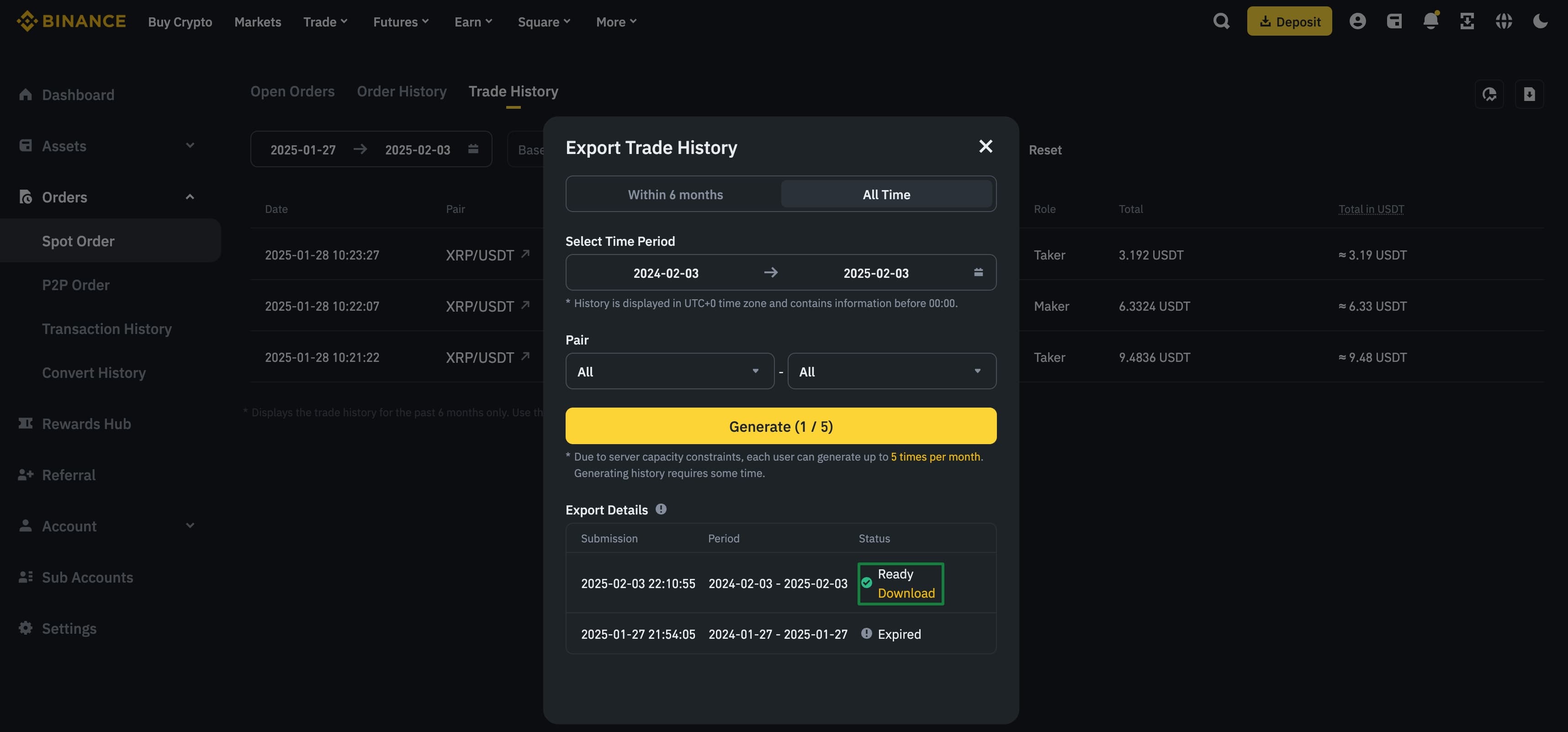Close the Export Trade History dialog

tap(985, 146)
